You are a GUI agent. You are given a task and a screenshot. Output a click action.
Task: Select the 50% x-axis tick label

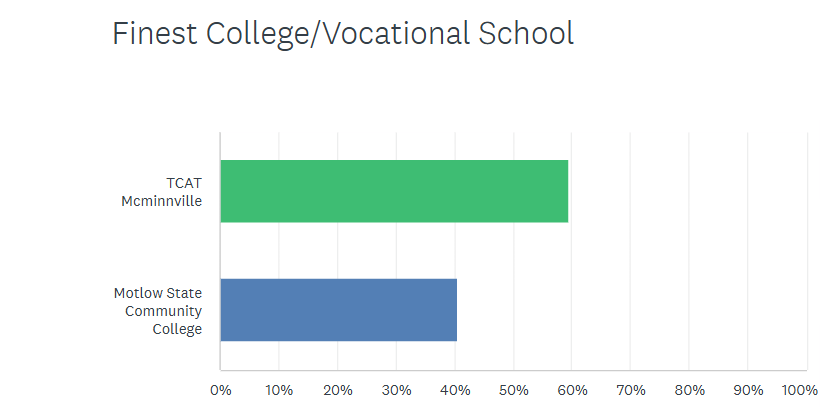point(513,389)
